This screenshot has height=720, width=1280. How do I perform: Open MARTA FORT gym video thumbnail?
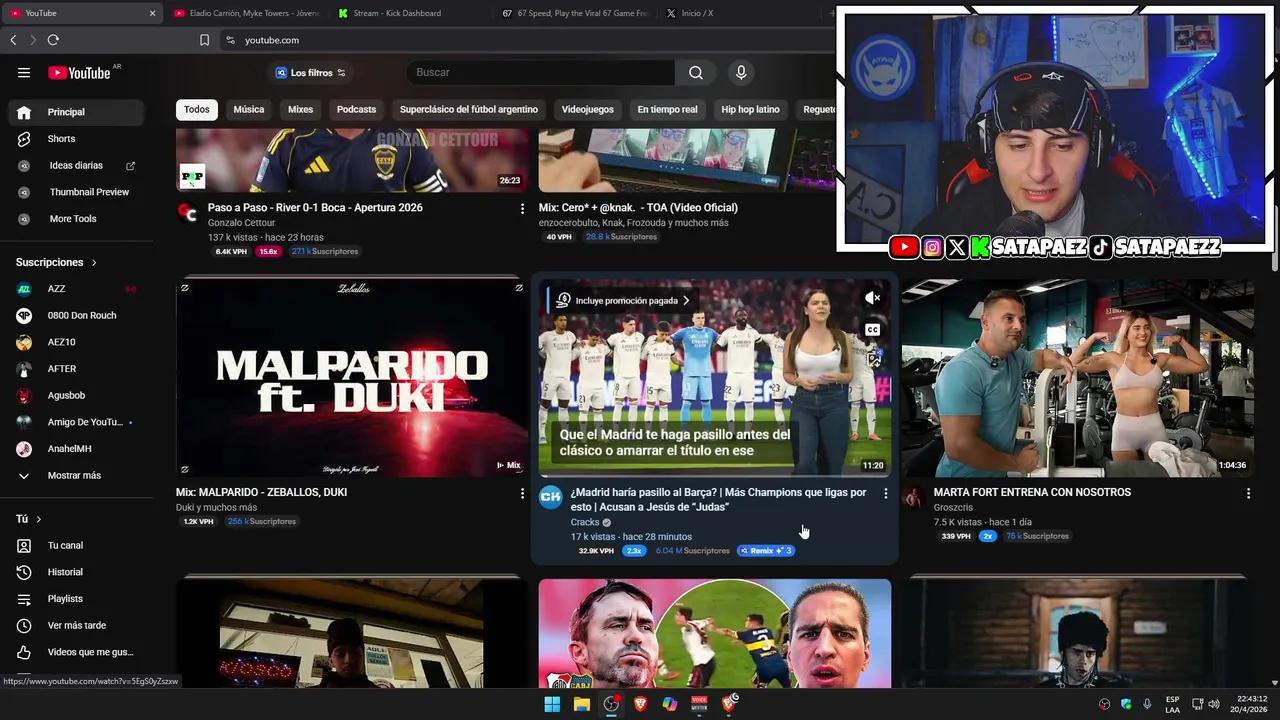(x=1078, y=378)
